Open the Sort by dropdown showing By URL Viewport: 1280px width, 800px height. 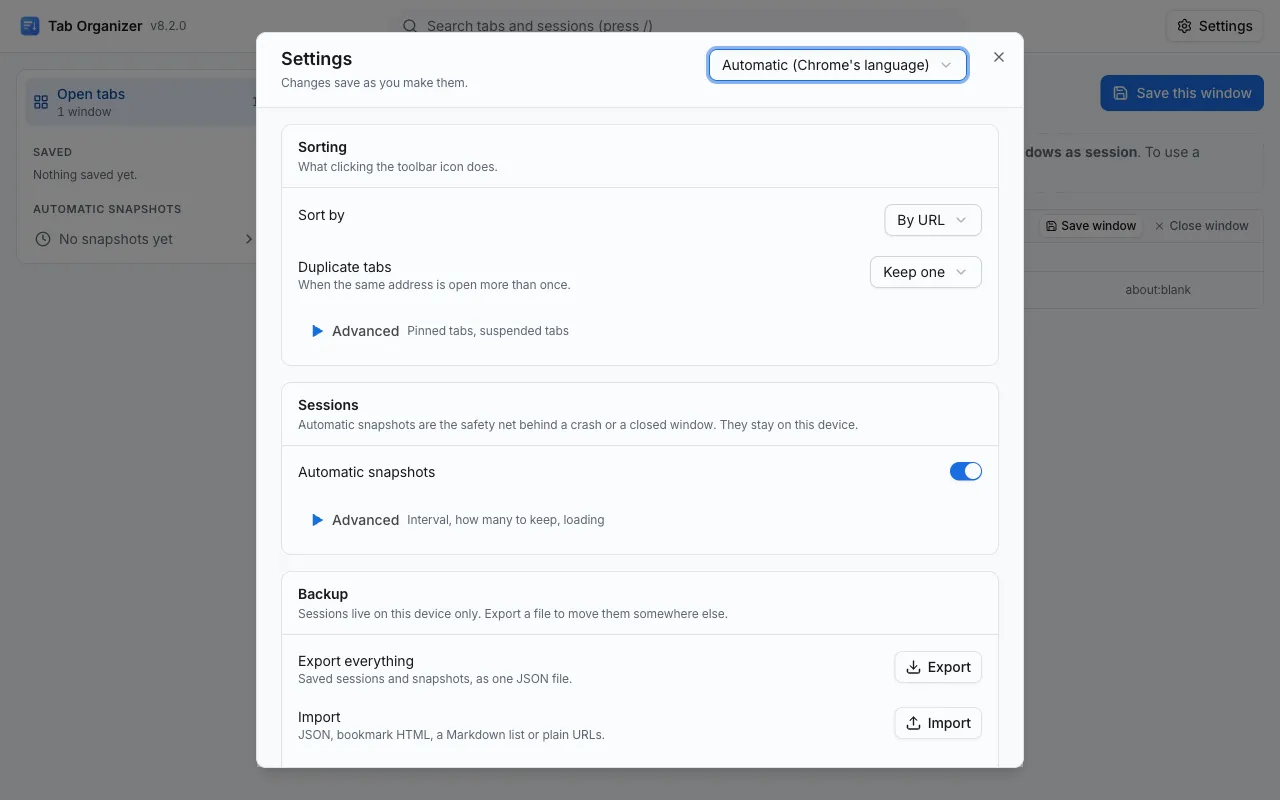[x=933, y=220]
